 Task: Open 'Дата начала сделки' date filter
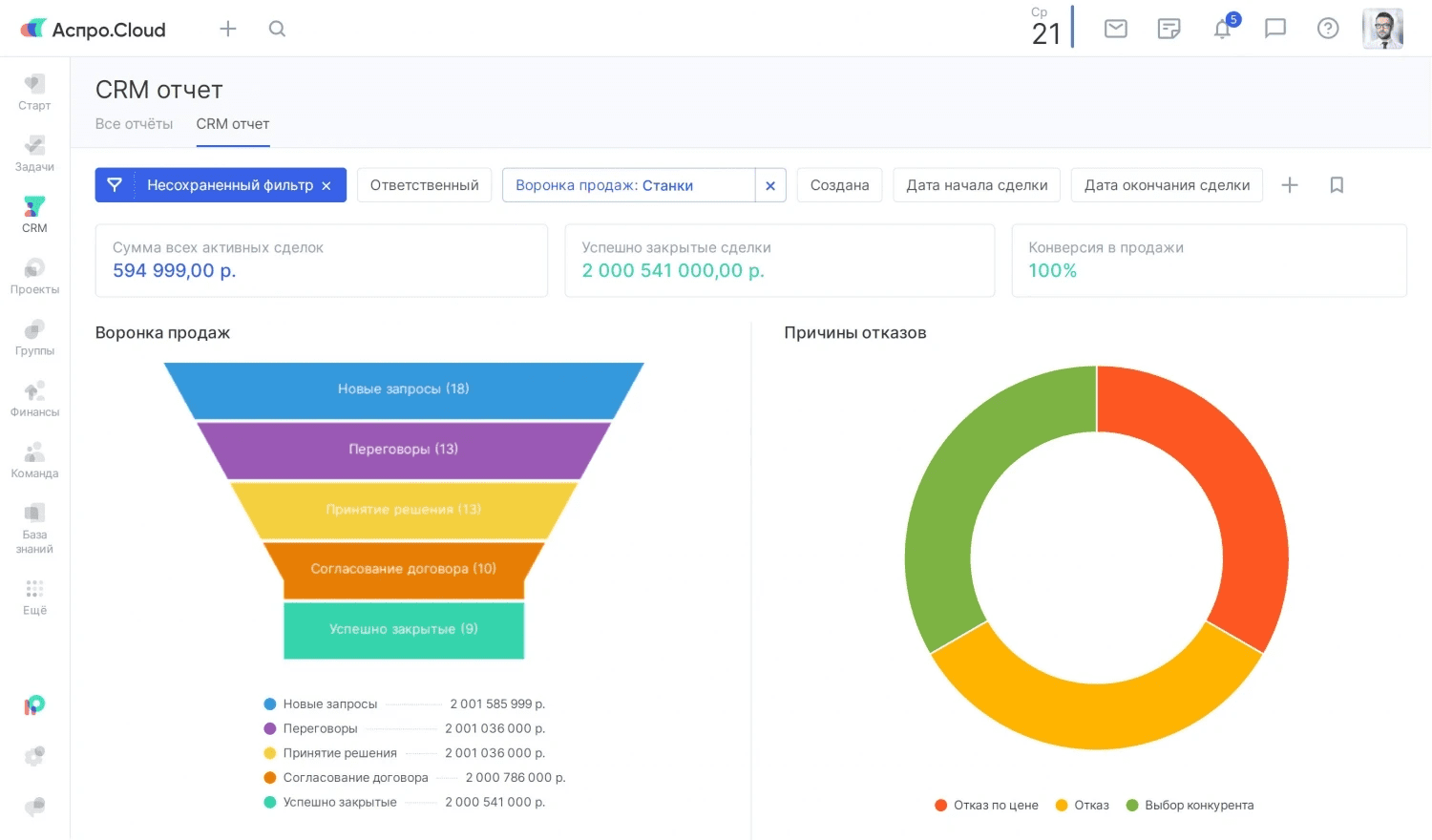(977, 185)
